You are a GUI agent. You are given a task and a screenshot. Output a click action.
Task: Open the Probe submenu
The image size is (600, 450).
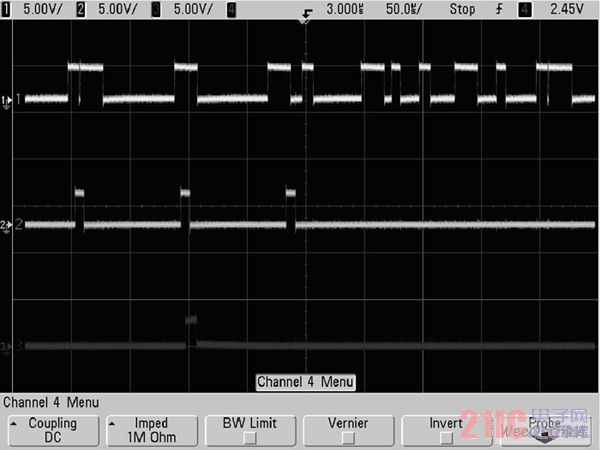pos(545,430)
